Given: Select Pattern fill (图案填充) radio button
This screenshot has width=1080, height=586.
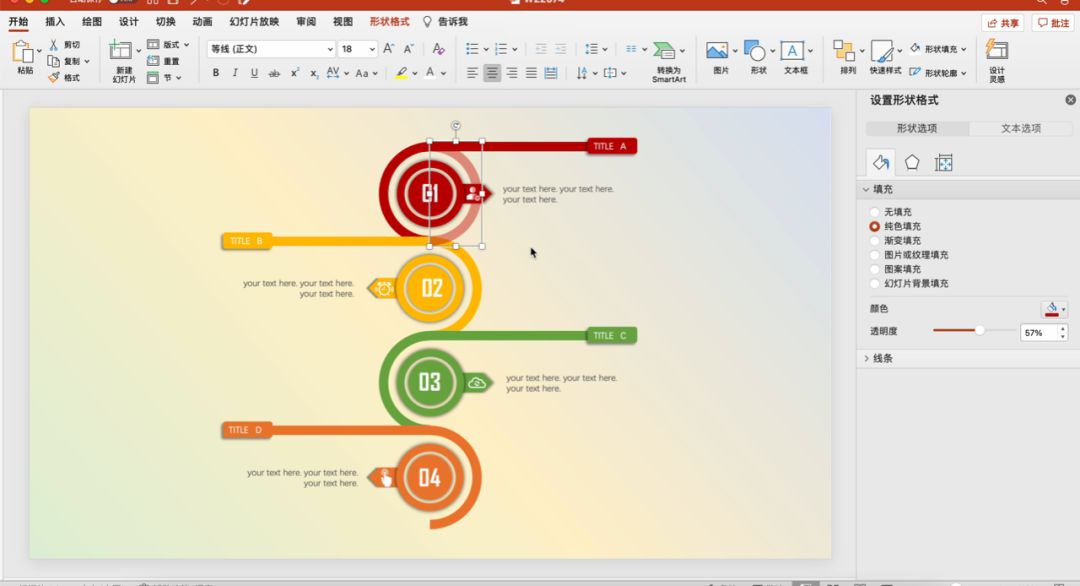Looking at the screenshot, I should (875, 269).
